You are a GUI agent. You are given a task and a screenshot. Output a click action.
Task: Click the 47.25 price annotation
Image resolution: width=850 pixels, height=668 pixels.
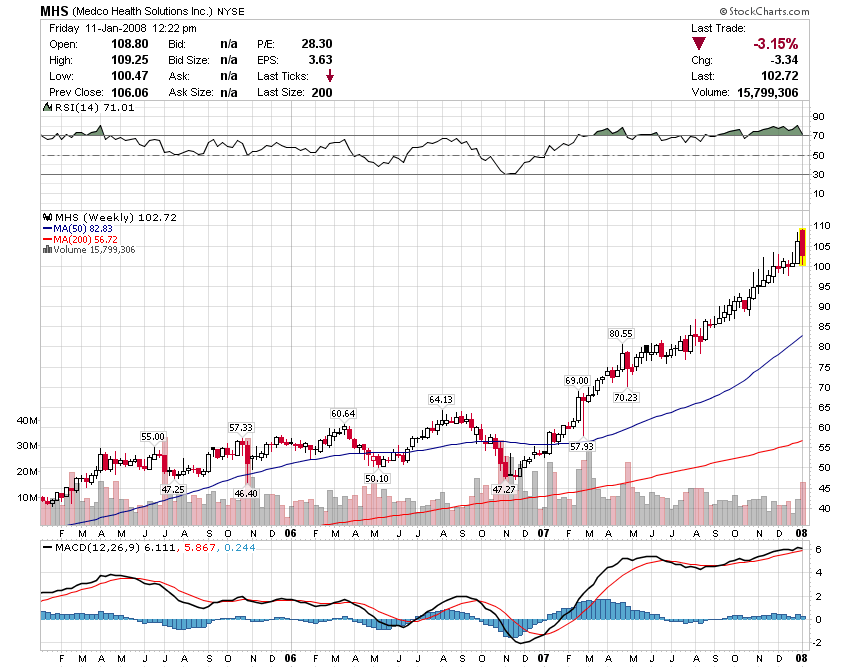click(173, 489)
